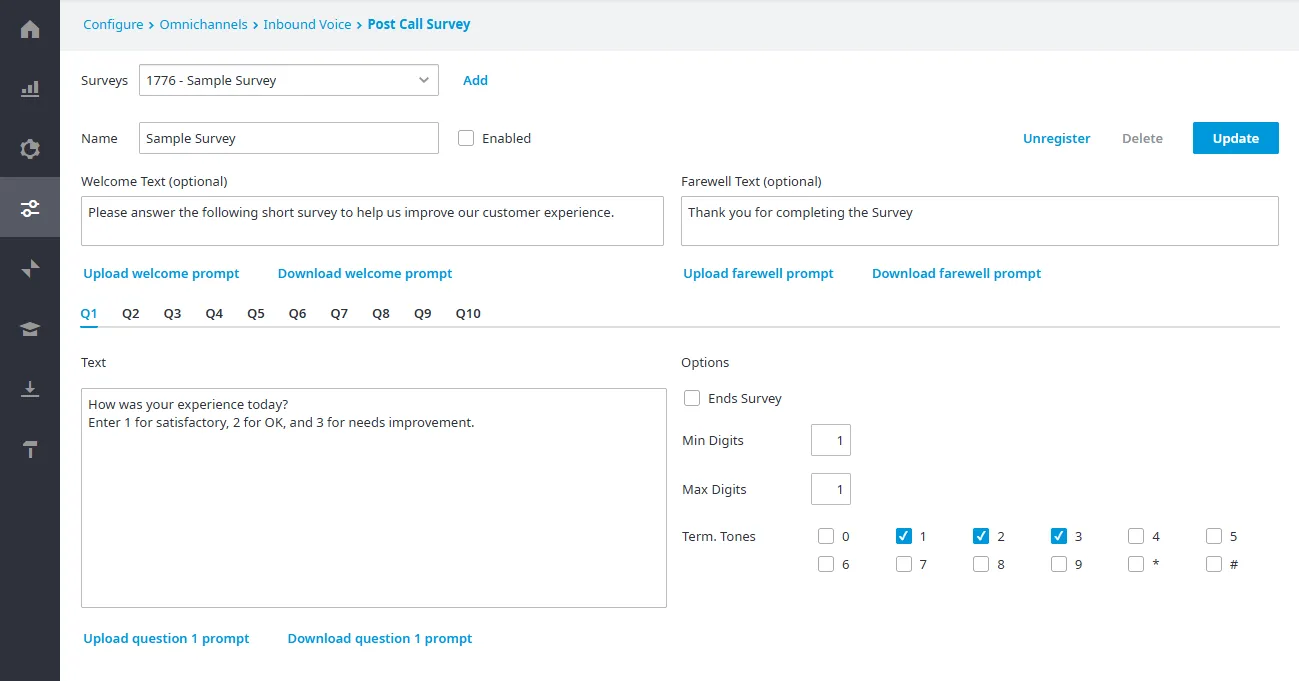Check the Ends Survey option
The width and height of the screenshot is (1299, 681).
click(692, 398)
